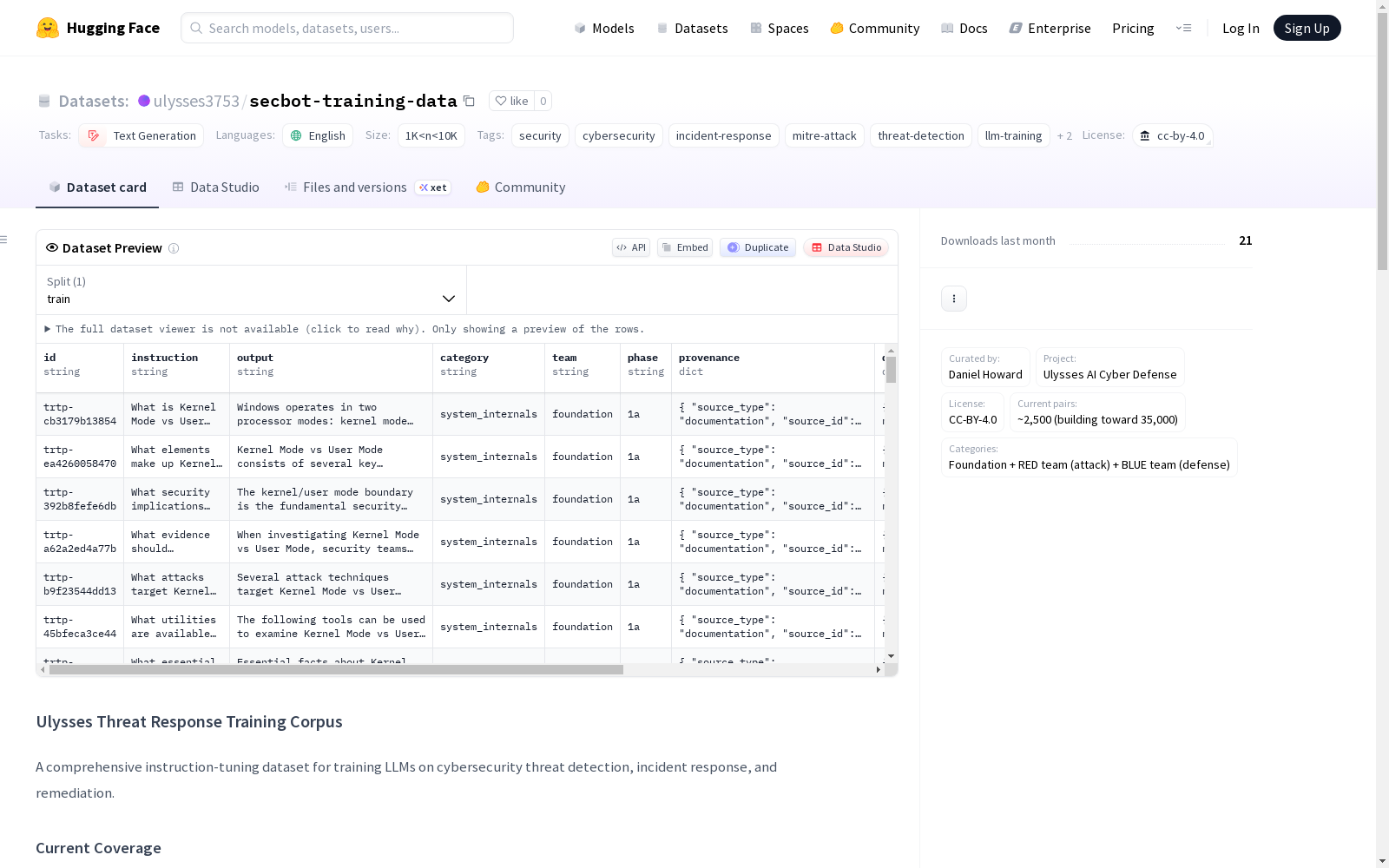Screen dimensions: 1389x868
Task: Open the cc-by-4.0 license tag
Action: coord(1172,135)
